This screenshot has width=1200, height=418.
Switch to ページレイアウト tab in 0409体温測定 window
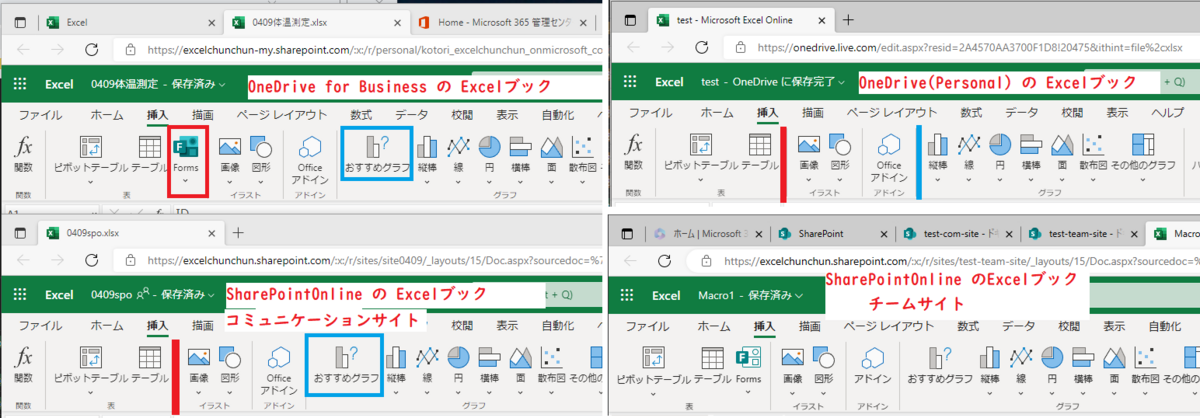(x=281, y=115)
